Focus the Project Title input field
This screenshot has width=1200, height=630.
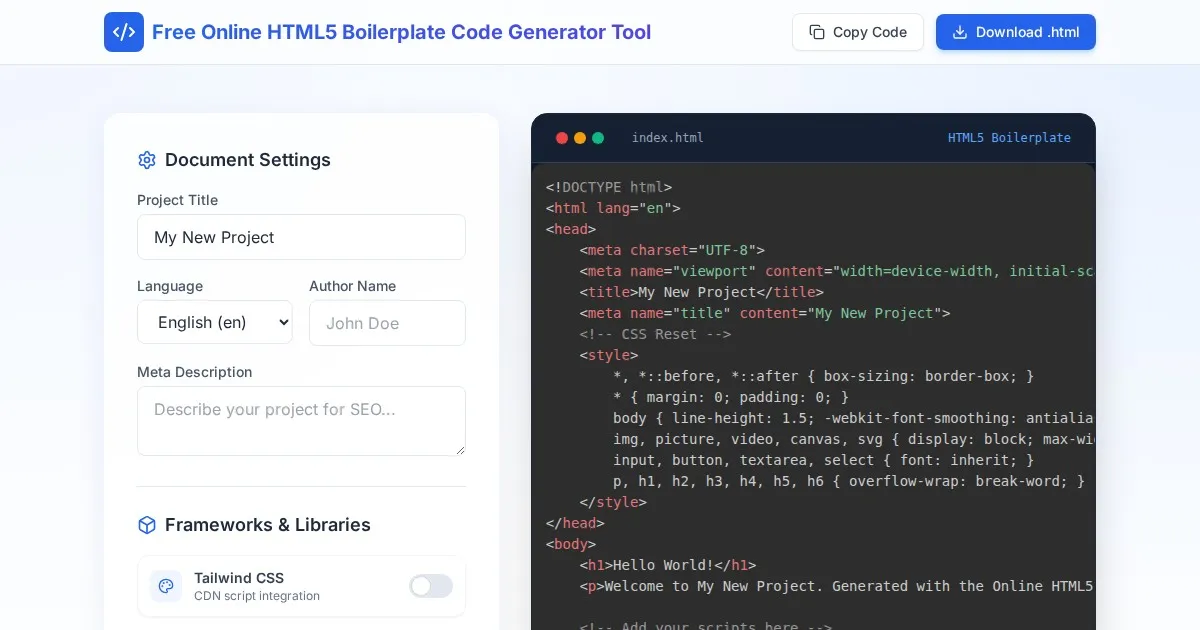coord(301,237)
